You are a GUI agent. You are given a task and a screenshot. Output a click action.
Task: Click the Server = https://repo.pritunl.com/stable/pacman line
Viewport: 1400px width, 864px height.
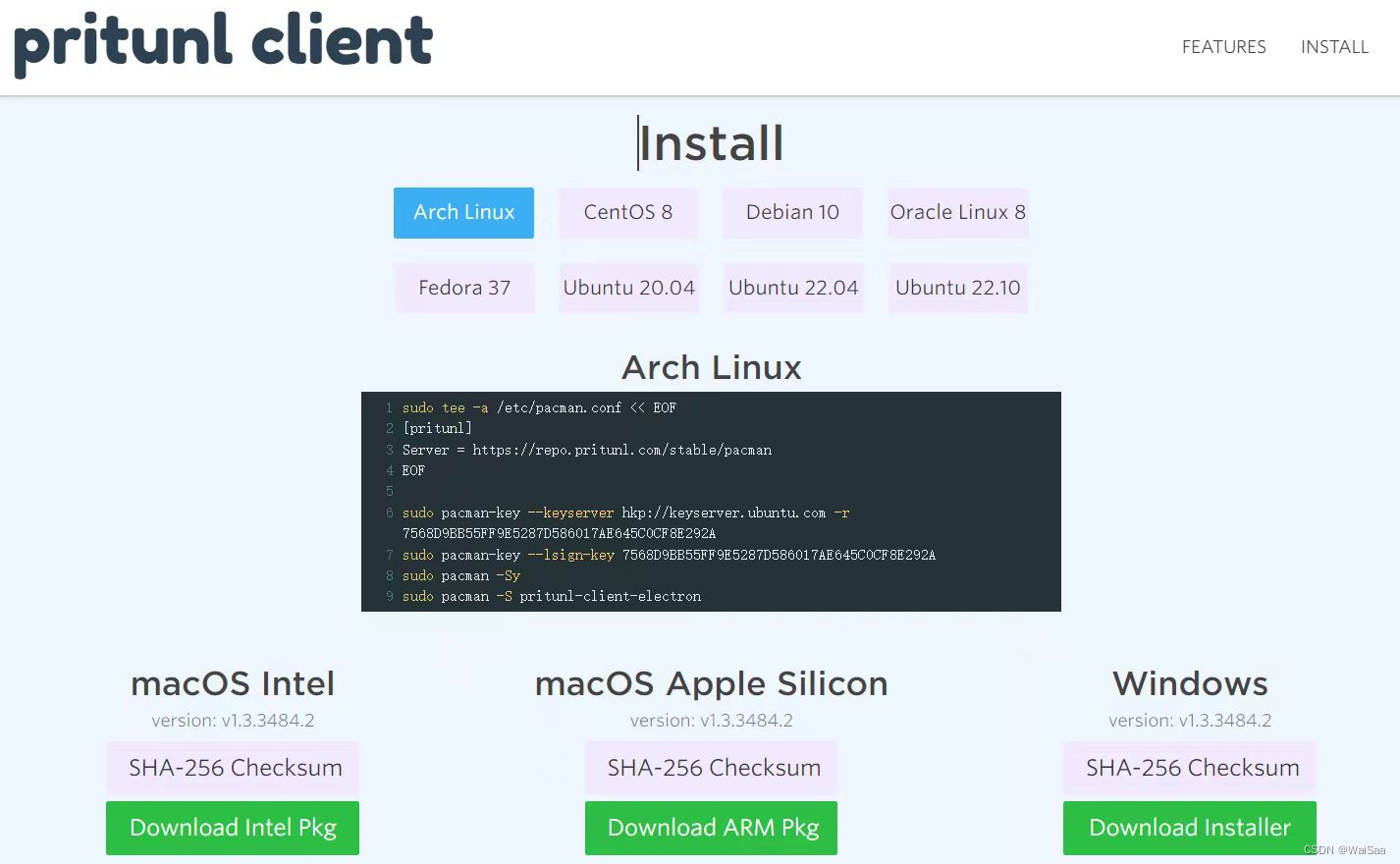[586, 450]
